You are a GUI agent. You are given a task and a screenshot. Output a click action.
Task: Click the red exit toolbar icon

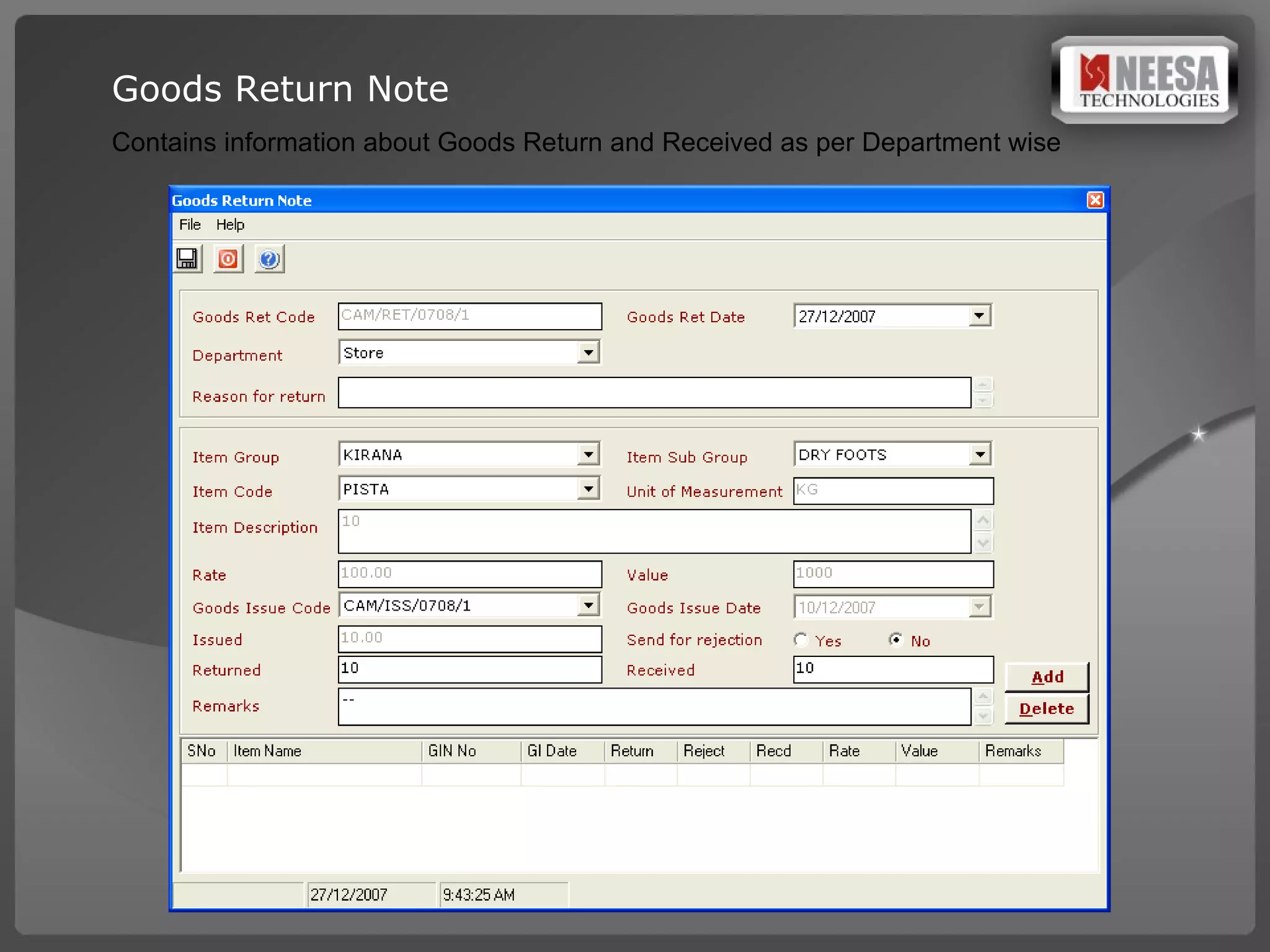[x=228, y=259]
